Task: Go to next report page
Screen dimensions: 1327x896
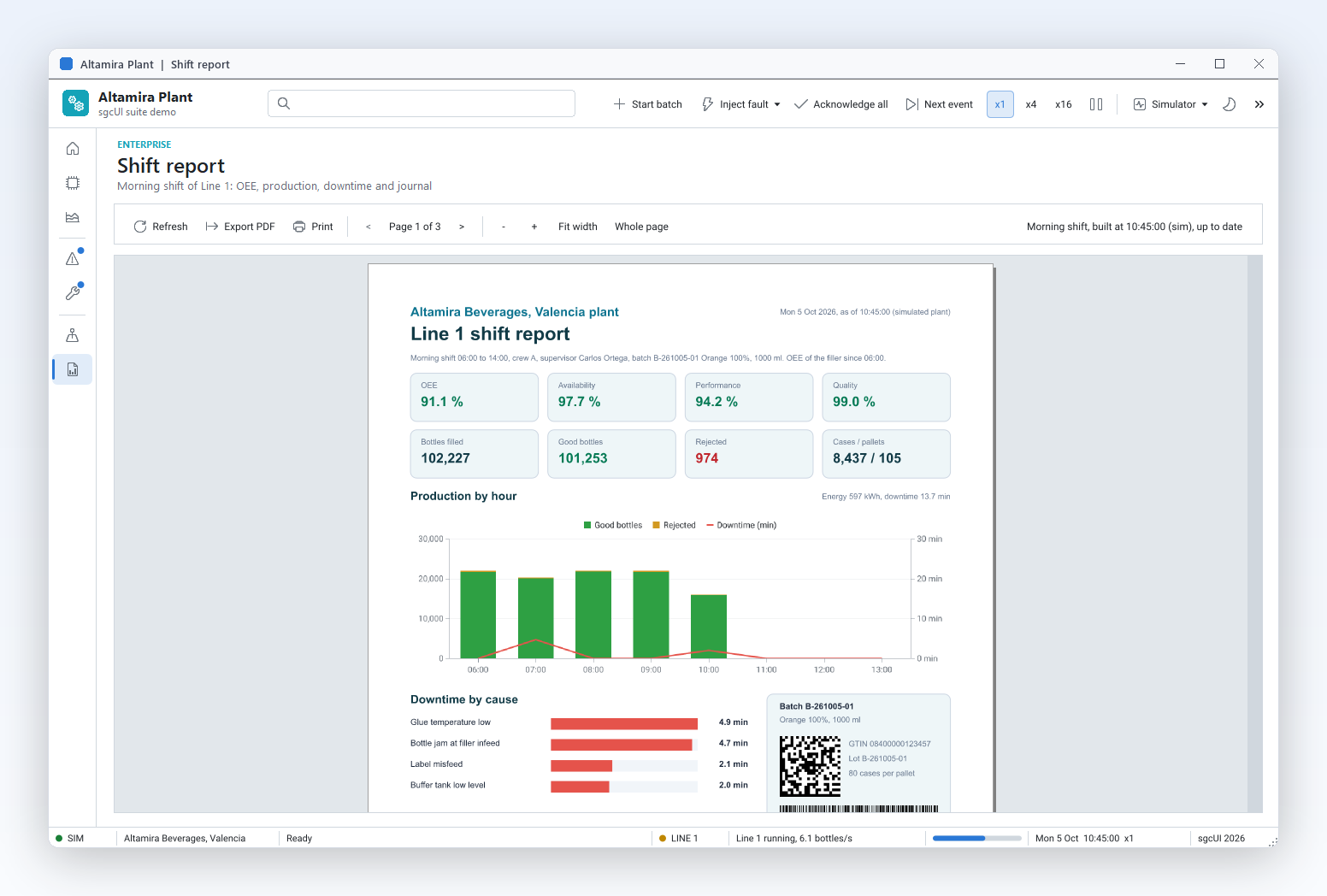Action: [462, 227]
